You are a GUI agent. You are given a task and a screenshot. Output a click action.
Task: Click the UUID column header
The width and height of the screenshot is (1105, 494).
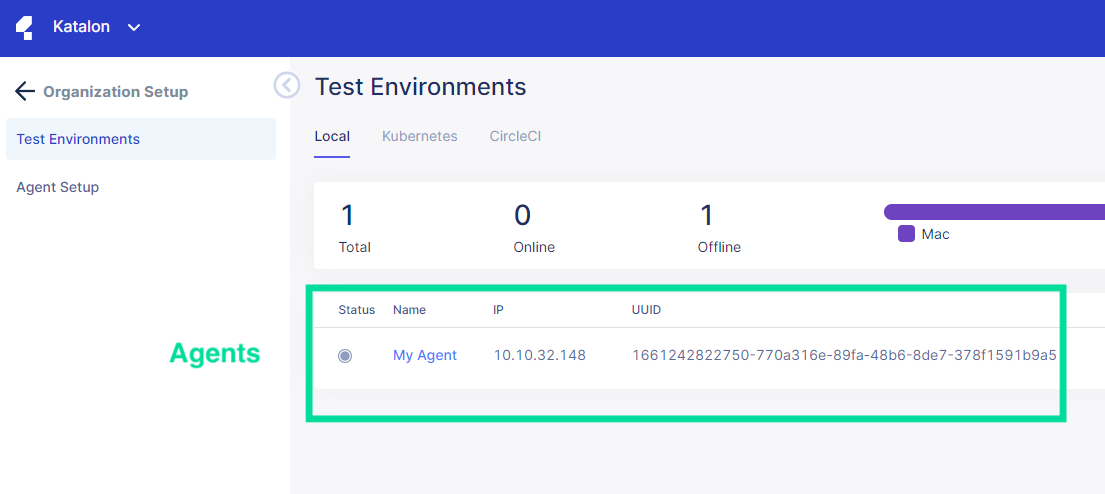646,310
